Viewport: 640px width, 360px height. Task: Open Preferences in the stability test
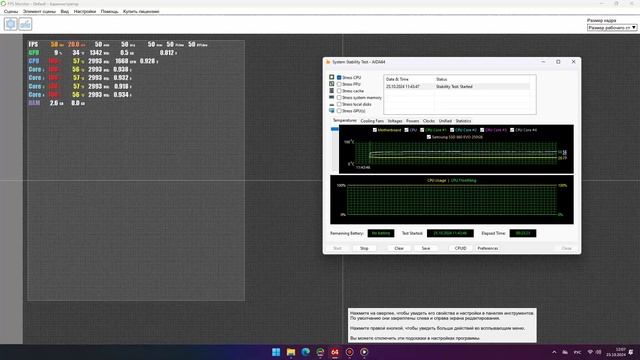488,248
